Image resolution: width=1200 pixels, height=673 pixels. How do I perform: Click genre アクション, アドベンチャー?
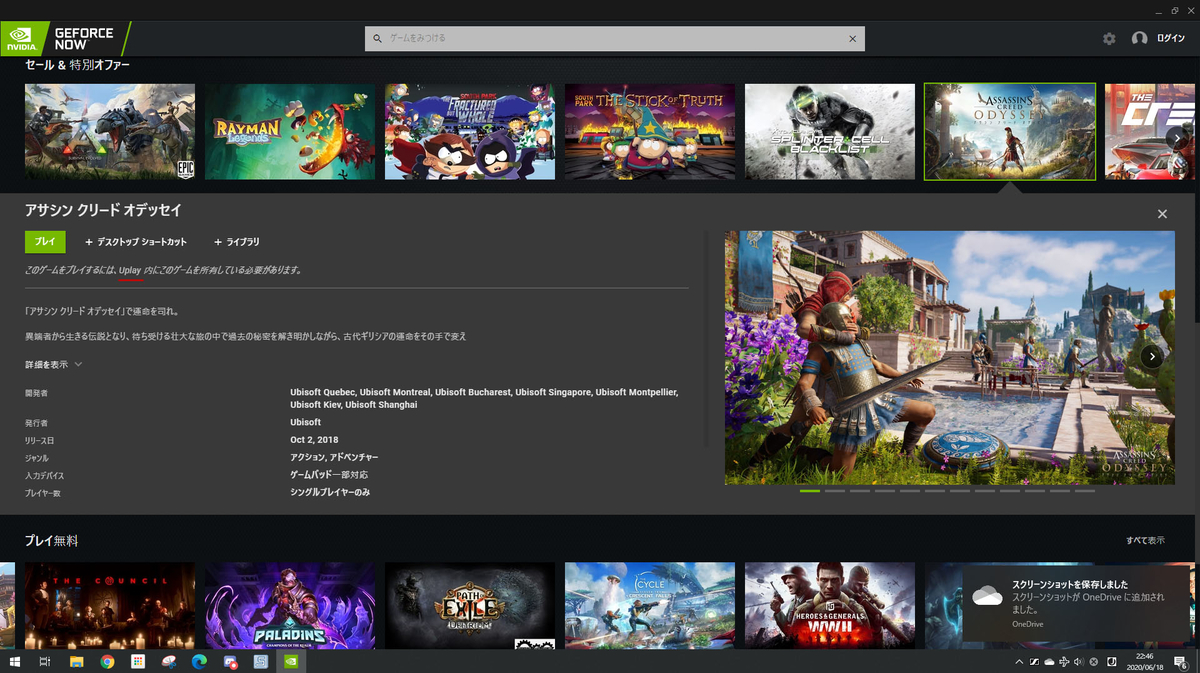click(334, 457)
